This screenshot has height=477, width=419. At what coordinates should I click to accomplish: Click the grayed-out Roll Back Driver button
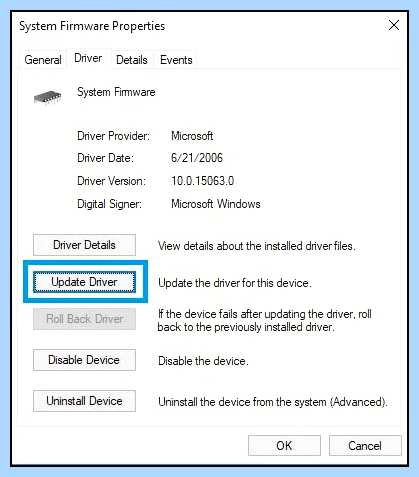pyautogui.click(x=84, y=319)
